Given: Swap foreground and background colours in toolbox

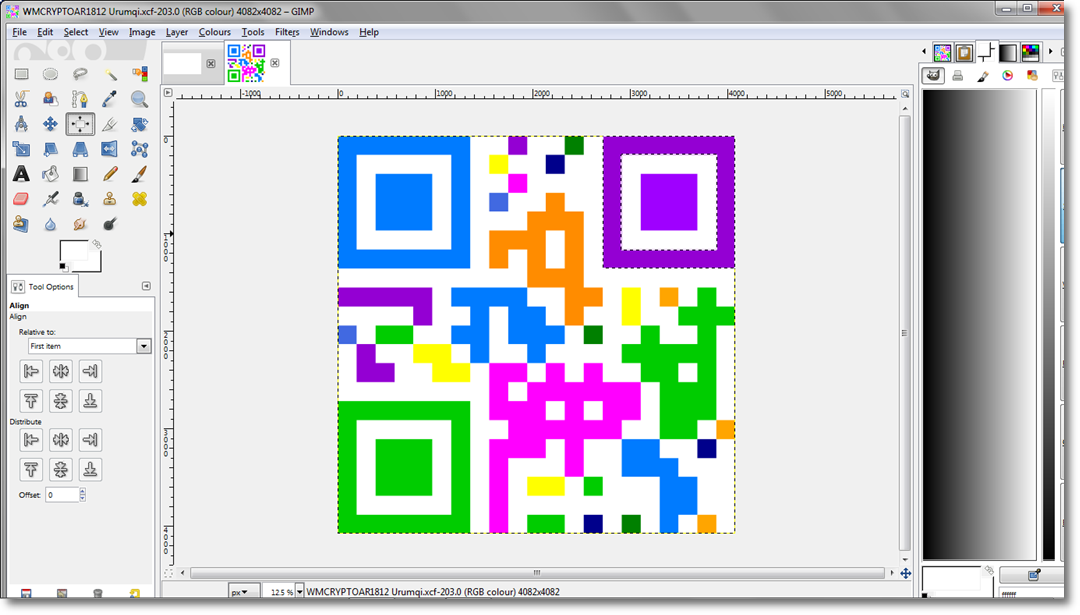Looking at the screenshot, I should [96, 244].
